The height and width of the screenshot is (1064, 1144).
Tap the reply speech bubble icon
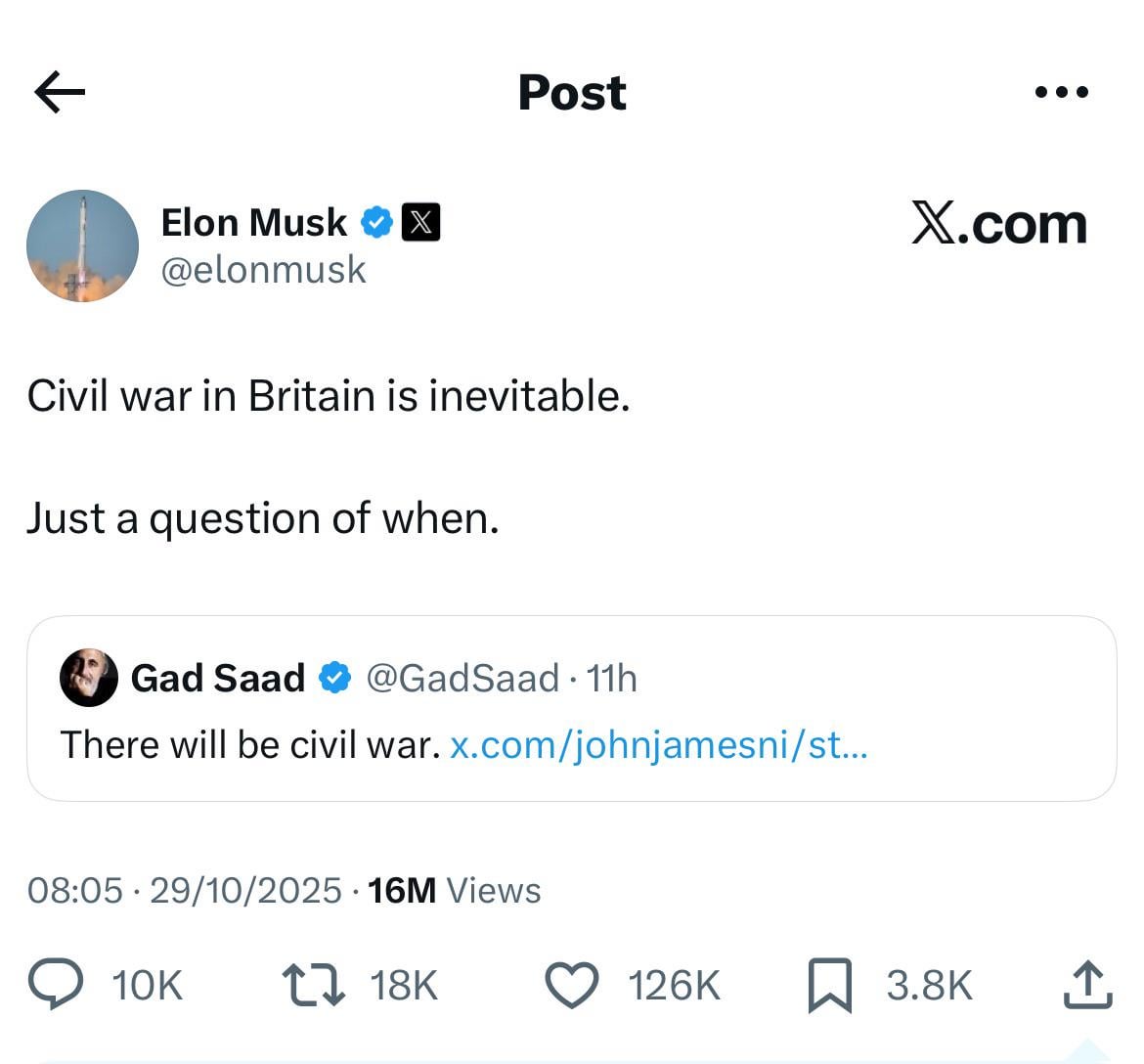[x=56, y=984]
